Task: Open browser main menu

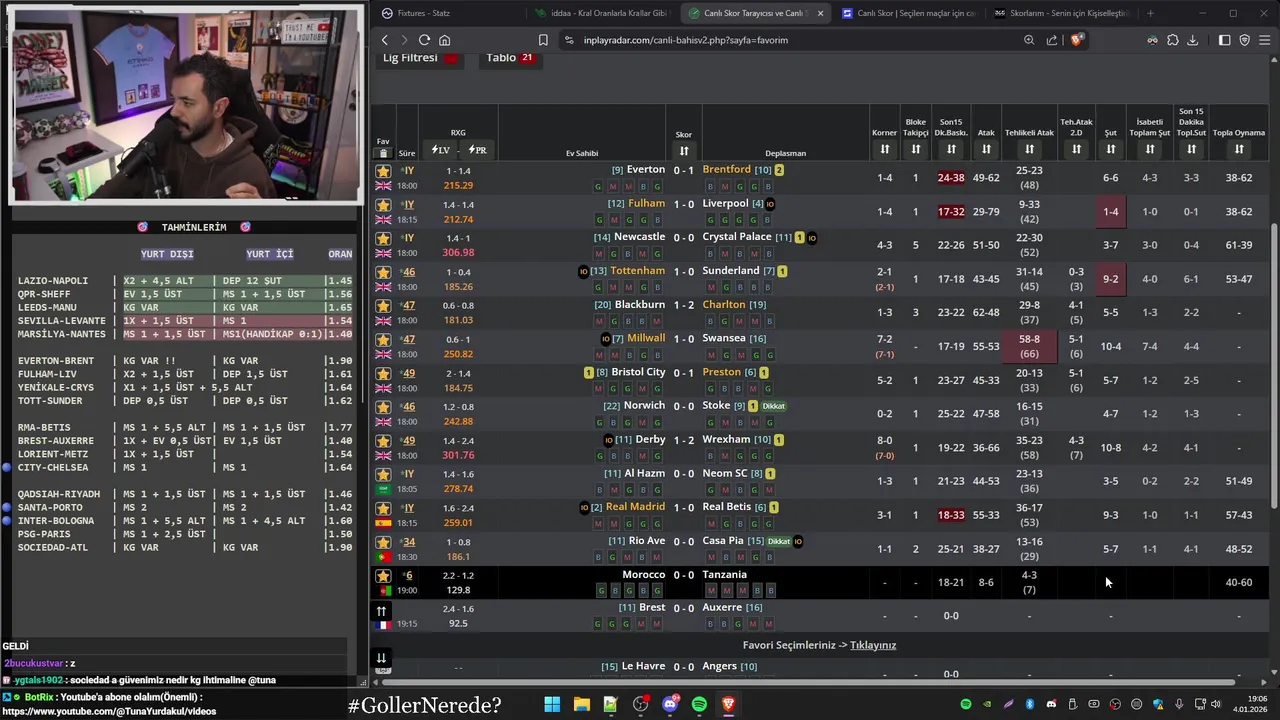Action: click(1265, 40)
